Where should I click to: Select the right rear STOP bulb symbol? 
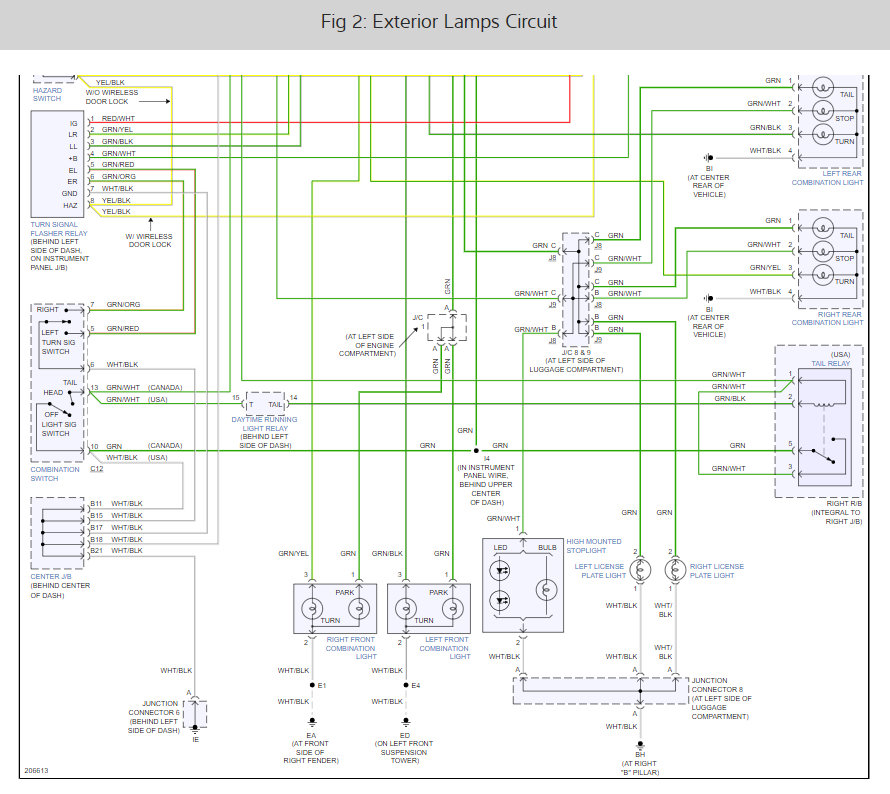[822, 251]
